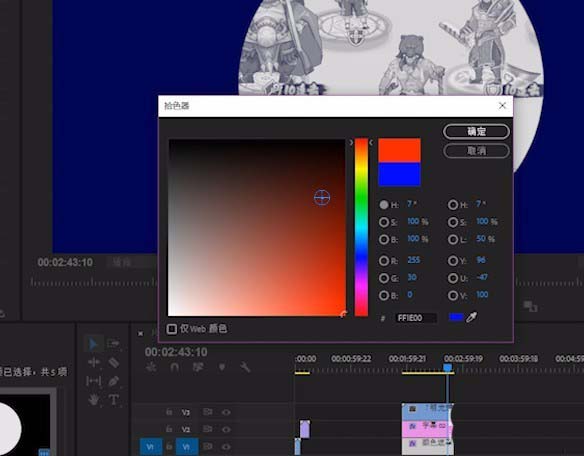Click the timeline playhead timecode 00:02:43:10
This screenshot has width=584, height=456.
(x=176, y=352)
